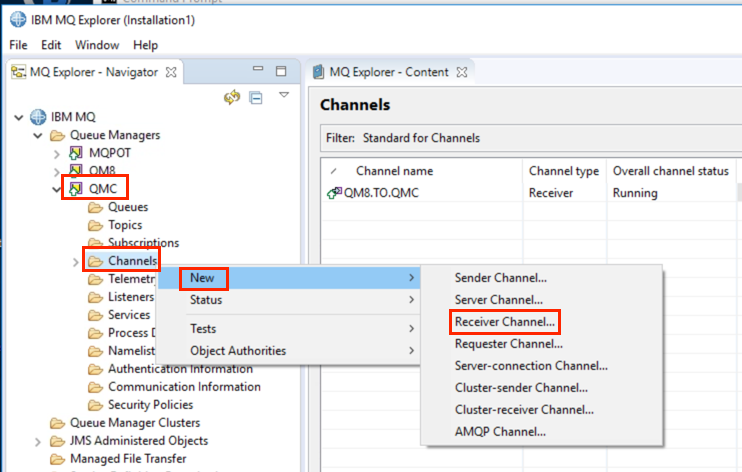Choose Tests in the context menu
742x472 pixels.
coord(288,329)
